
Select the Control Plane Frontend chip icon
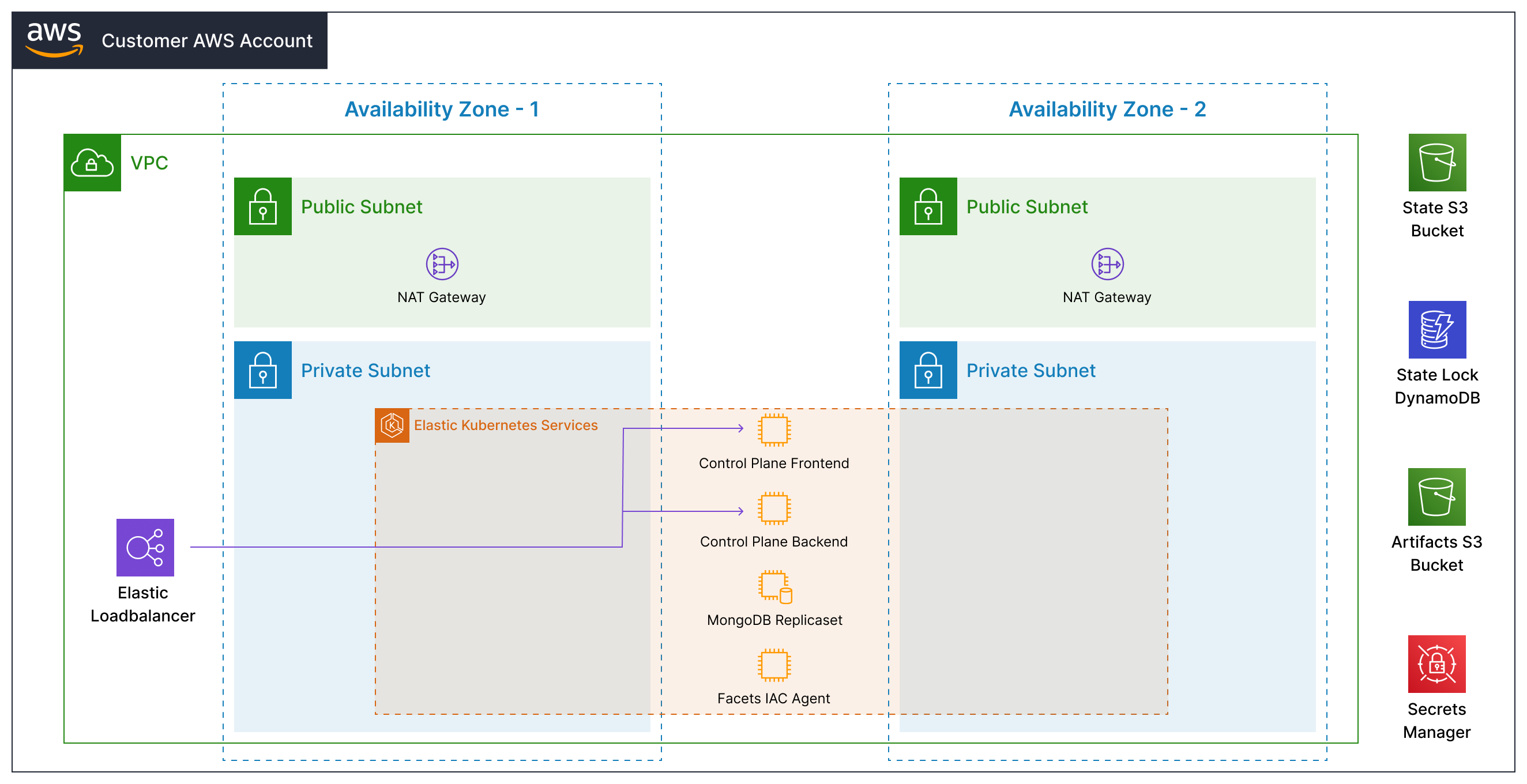pos(773,429)
